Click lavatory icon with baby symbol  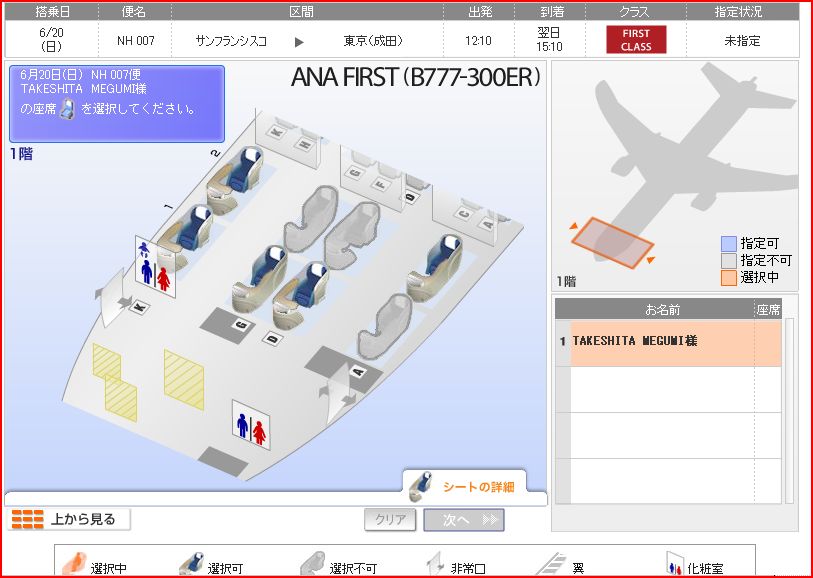pyautogui.click(x=155, y=266)
